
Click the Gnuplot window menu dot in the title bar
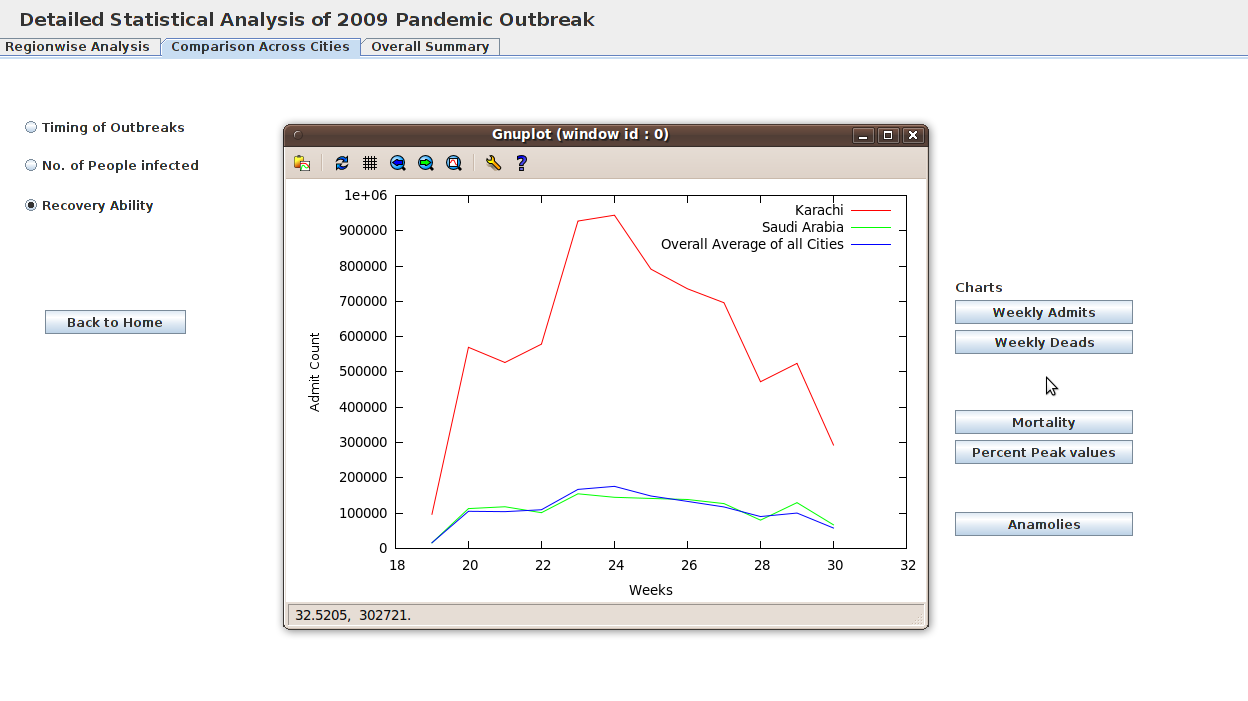pyautogui.click(x=297, y=135)
